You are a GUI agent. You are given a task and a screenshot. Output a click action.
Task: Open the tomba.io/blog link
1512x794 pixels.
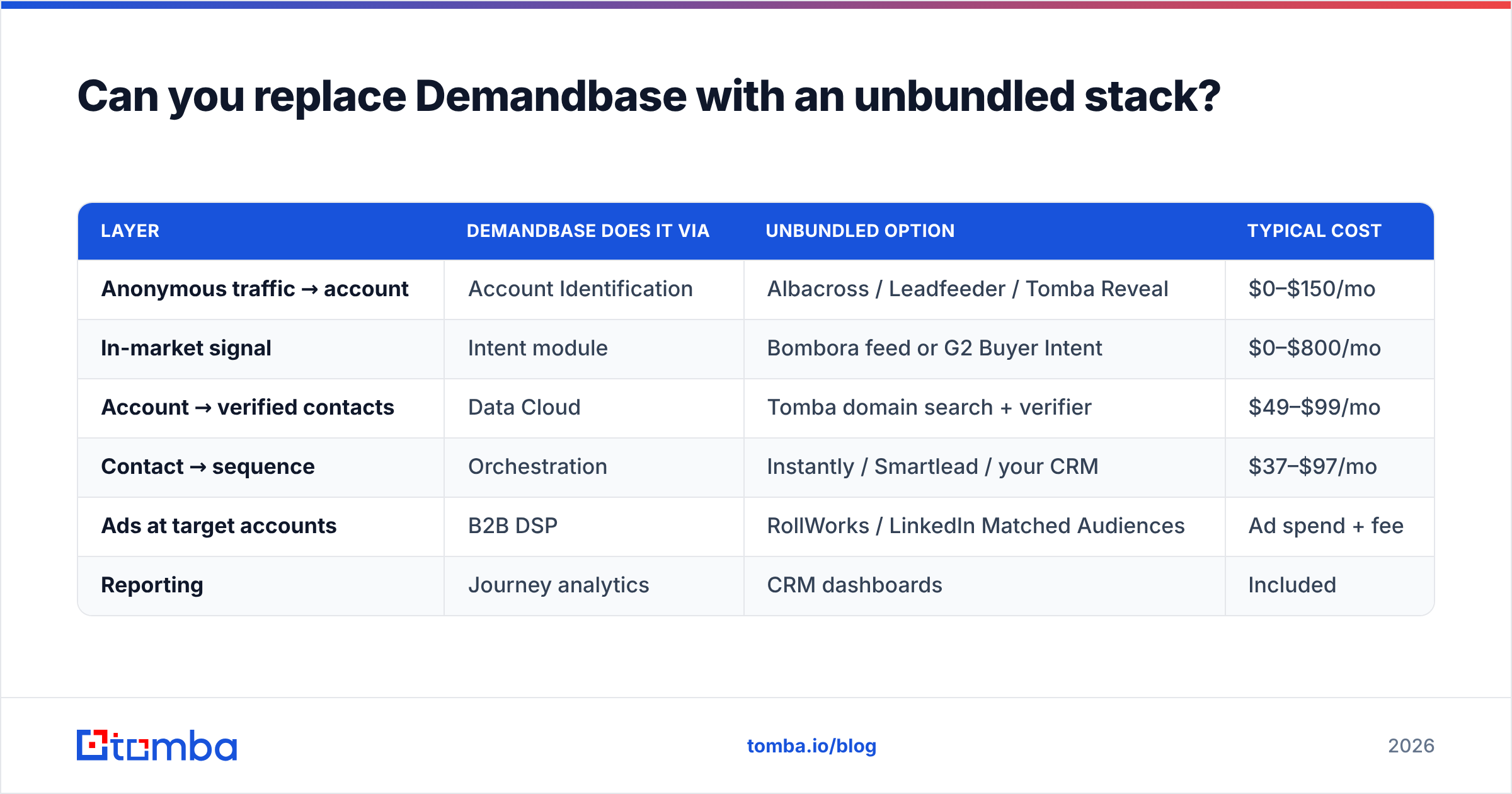point(811,746)
